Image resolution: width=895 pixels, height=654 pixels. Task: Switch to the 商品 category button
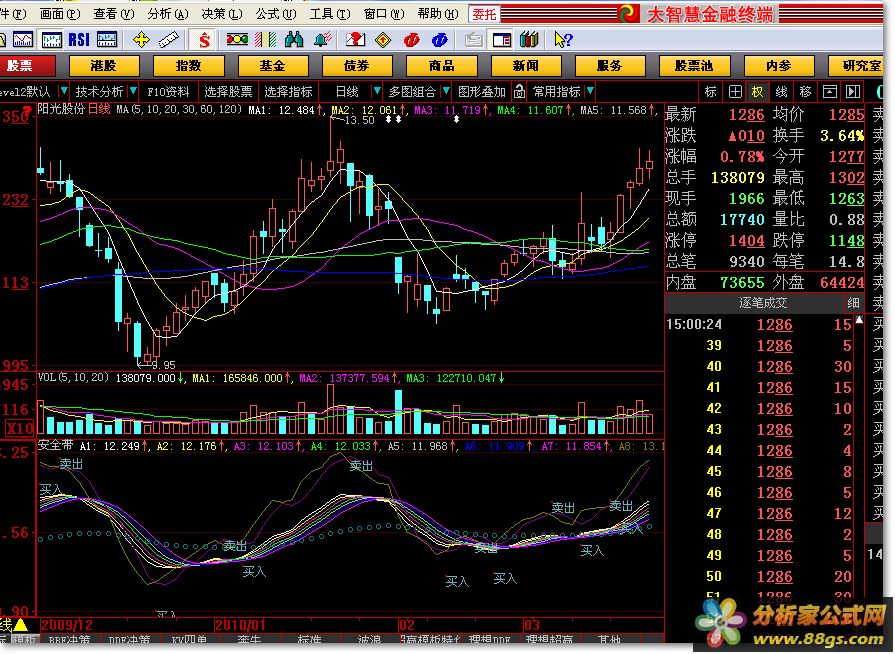441,66
